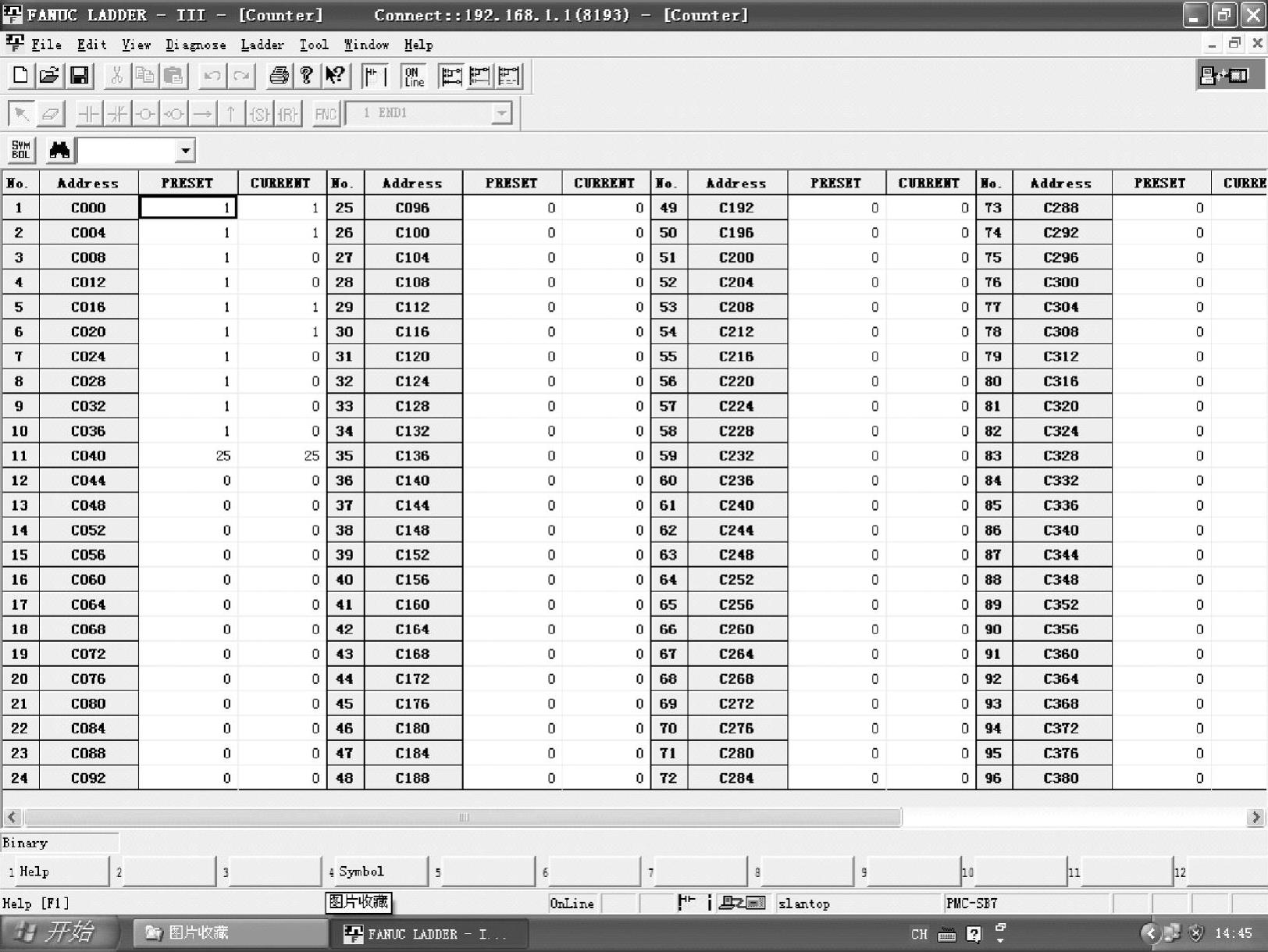Click the first PRESET column header
The image size is (1268, 952).
187,184
